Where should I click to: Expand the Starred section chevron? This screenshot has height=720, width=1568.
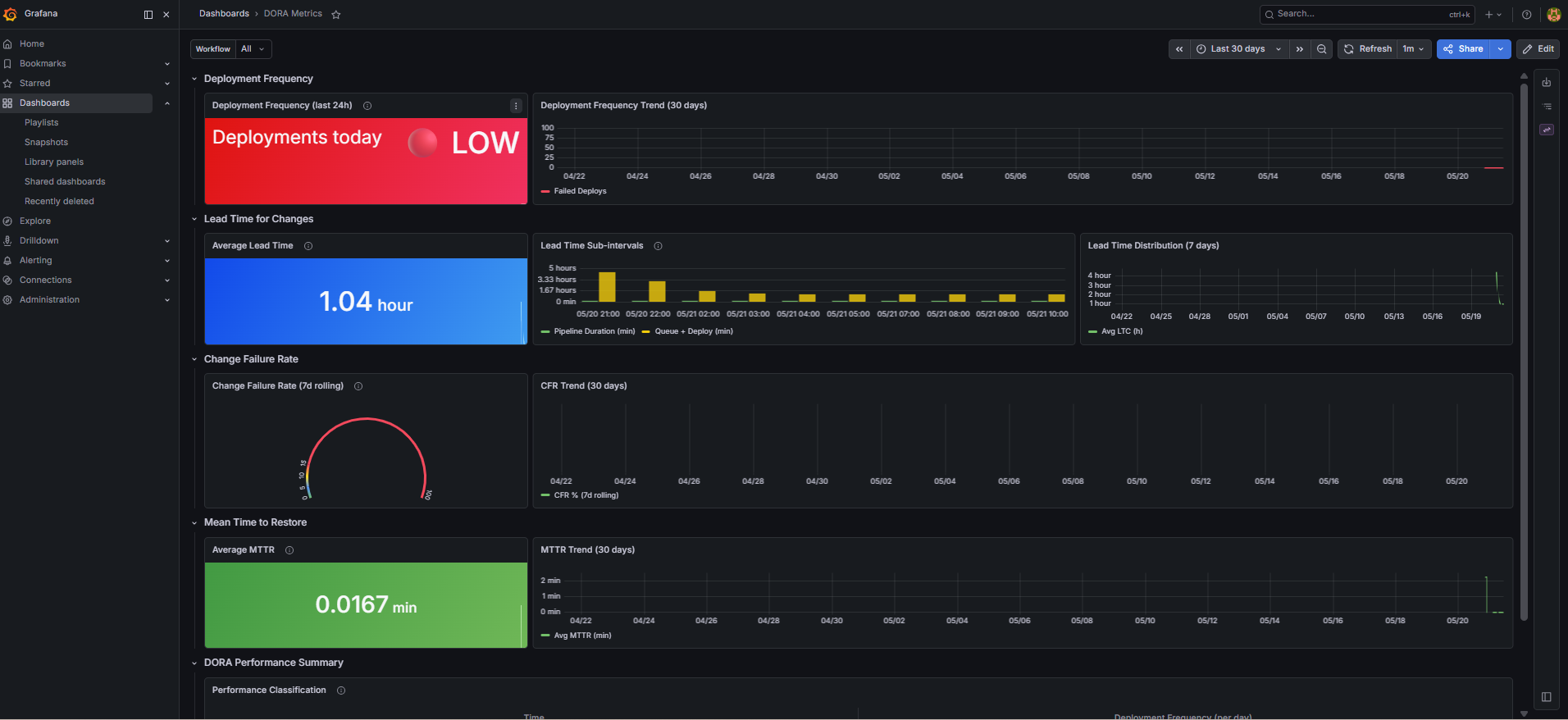(167, 84)
